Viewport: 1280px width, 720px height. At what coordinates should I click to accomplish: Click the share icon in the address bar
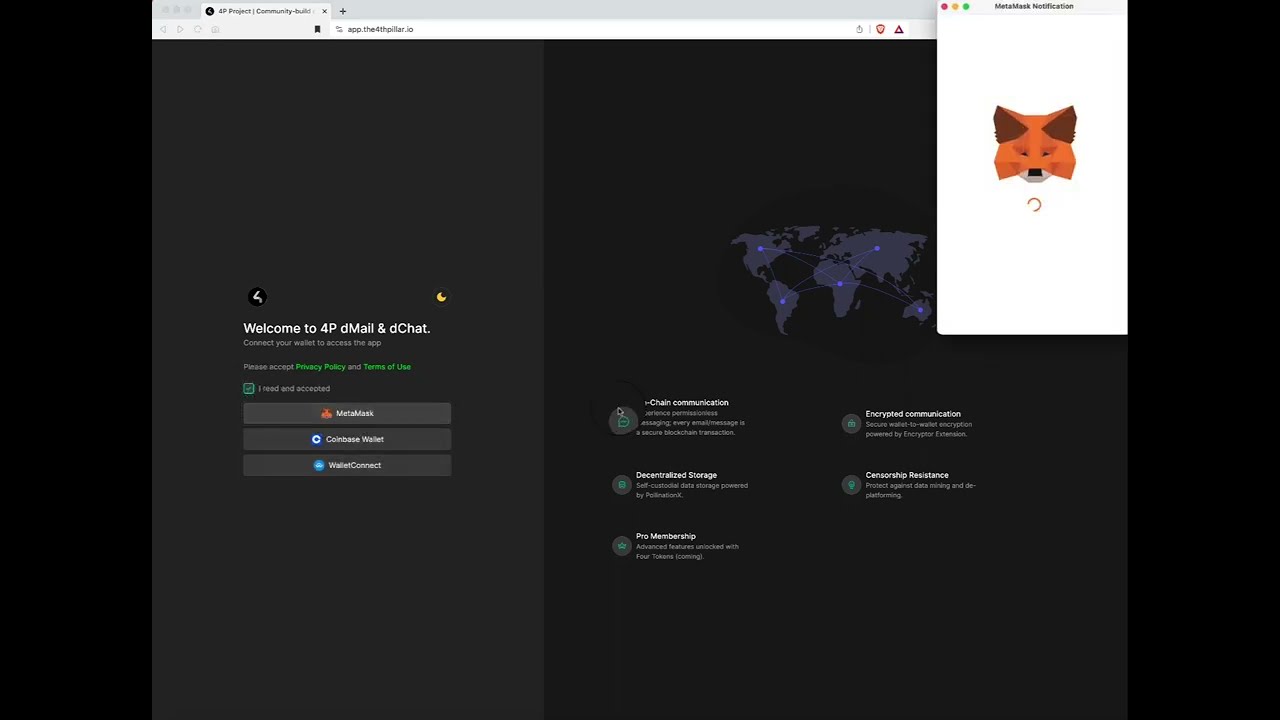[859, 29]
